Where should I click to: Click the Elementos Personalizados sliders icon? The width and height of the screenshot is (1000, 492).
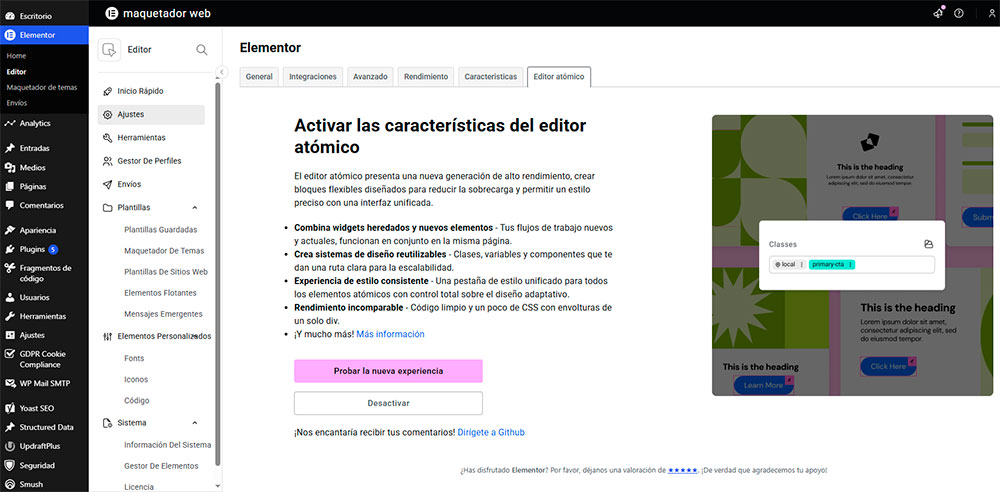pos(107,336)
